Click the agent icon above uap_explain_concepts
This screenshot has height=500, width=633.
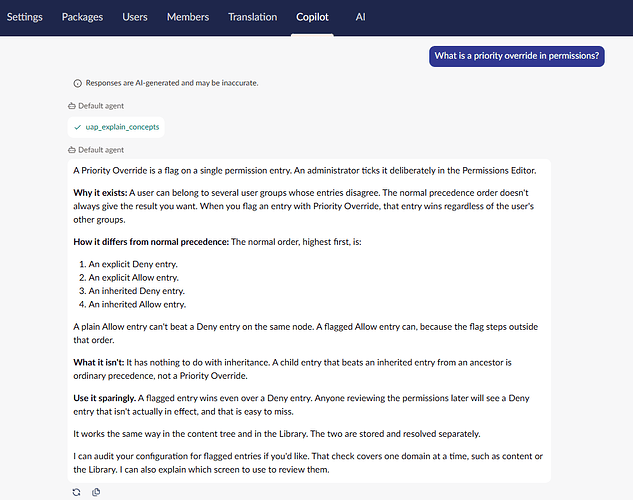coord(72,106)
